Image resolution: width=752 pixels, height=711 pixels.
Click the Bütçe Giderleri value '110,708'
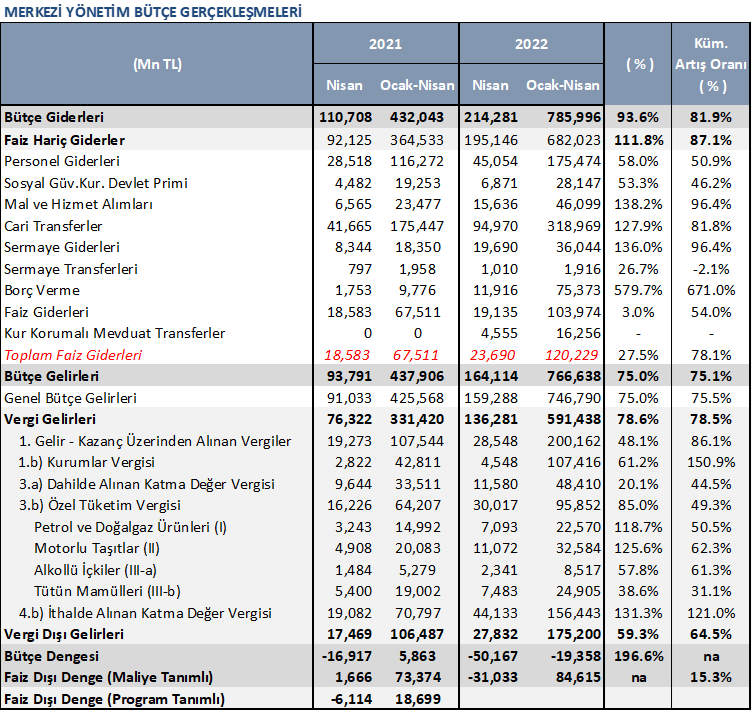pyautogui.click(x=345, y=117)
